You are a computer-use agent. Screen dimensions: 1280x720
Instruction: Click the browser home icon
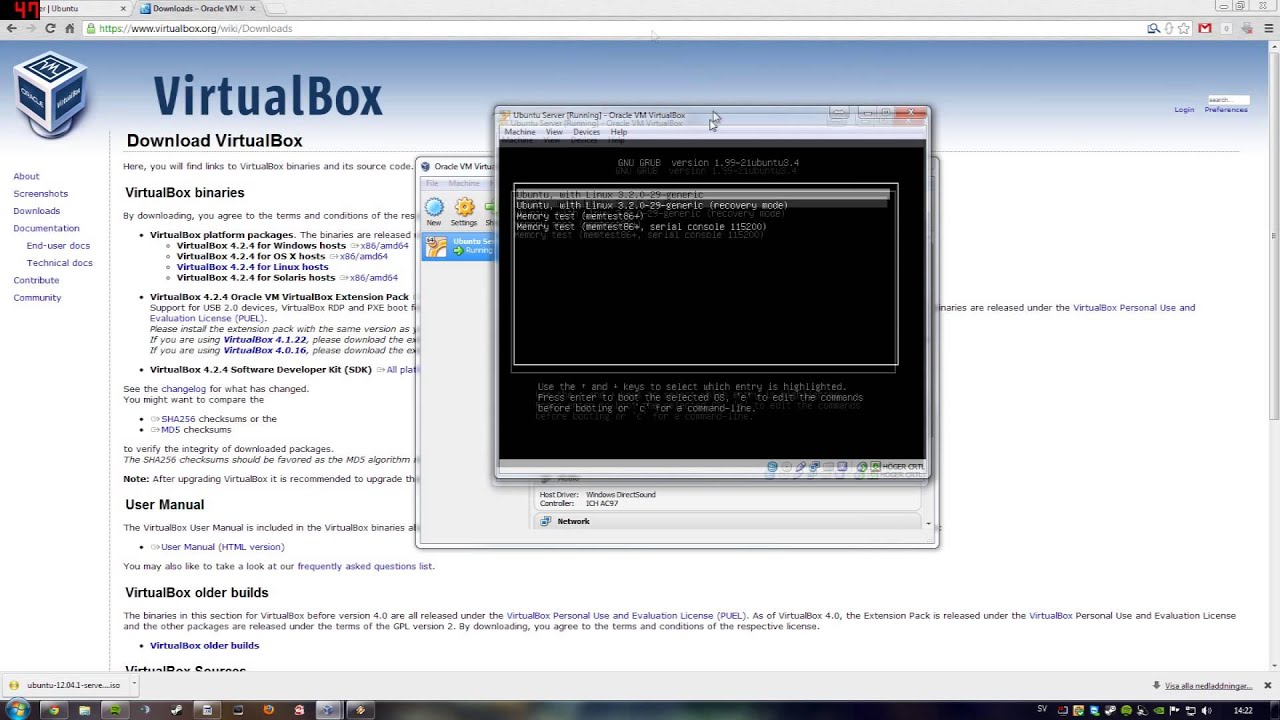point(70,28)
